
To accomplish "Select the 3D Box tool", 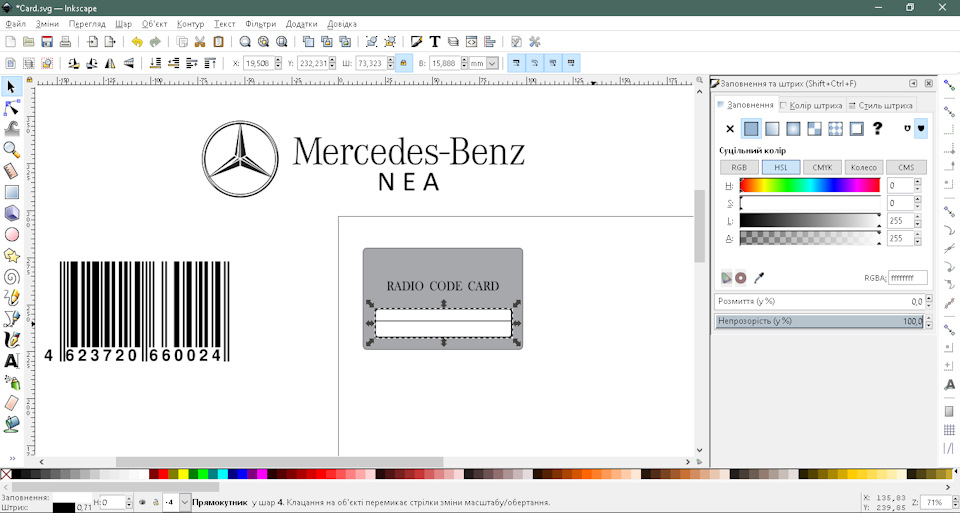I will click(11, 213).
